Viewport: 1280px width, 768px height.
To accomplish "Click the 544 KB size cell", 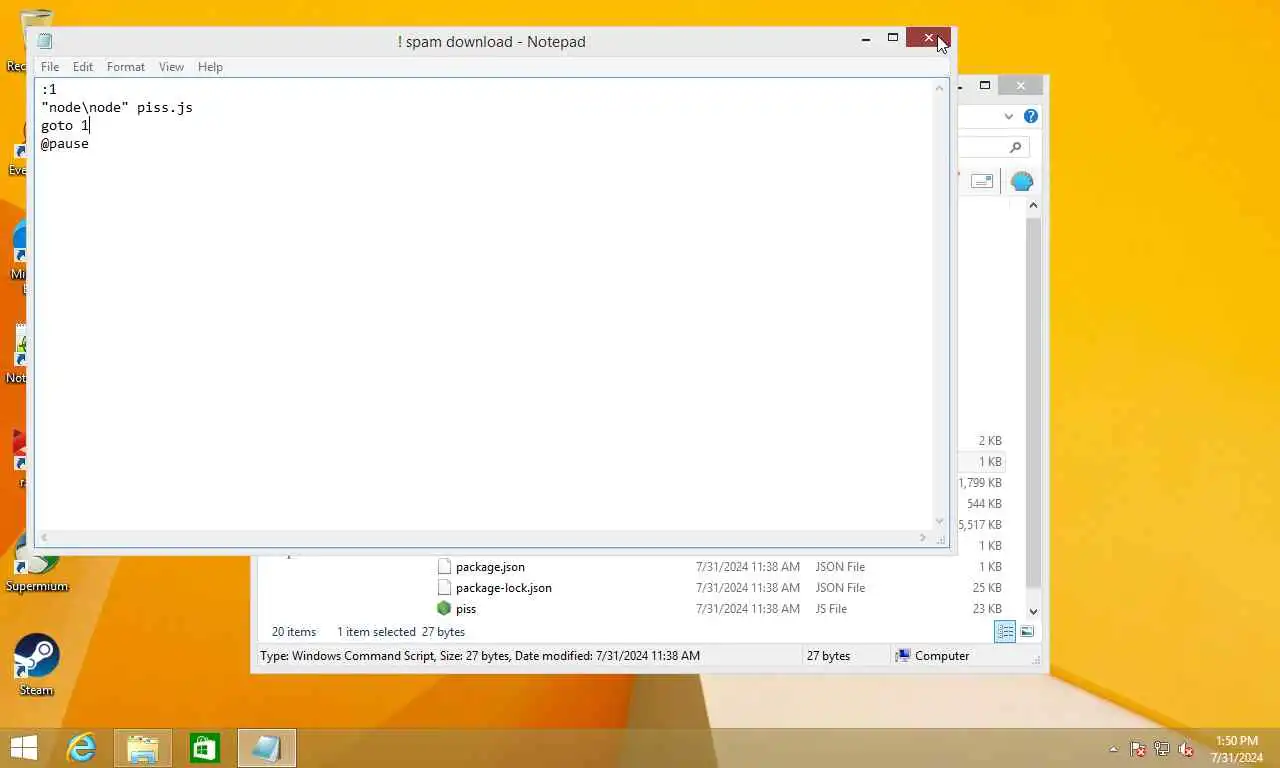I will (x=984, y=504).
